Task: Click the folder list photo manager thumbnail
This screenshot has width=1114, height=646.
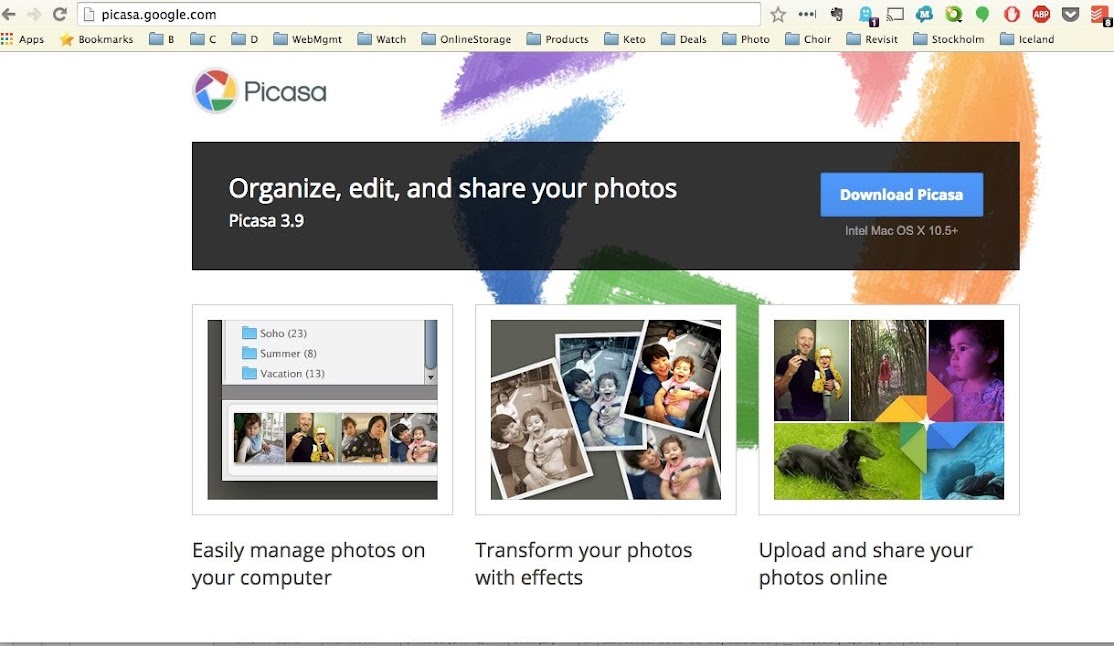Action: click(323, 409)
